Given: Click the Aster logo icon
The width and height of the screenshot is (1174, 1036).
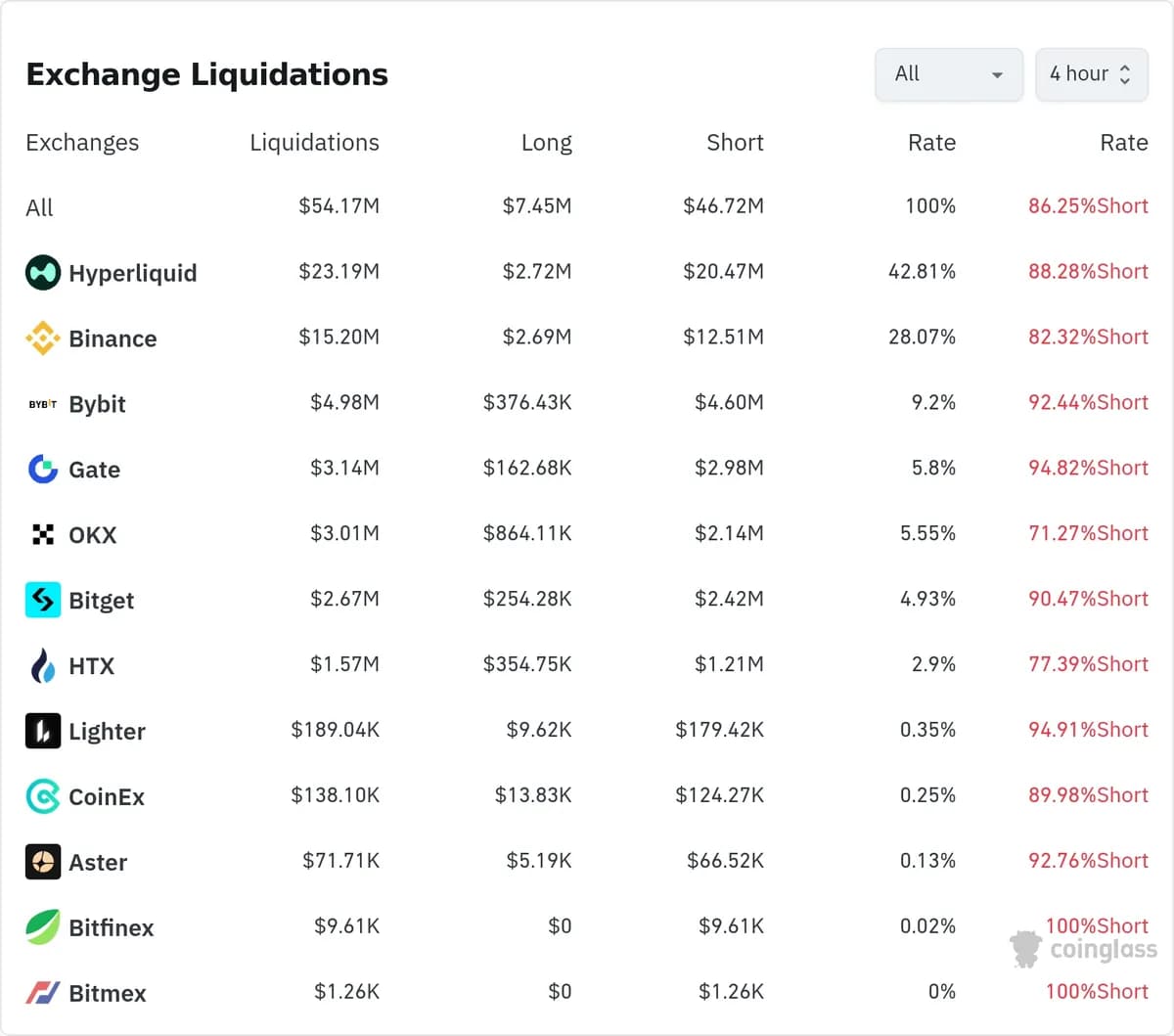Looking at the screenshot, I should click(43, 862).
